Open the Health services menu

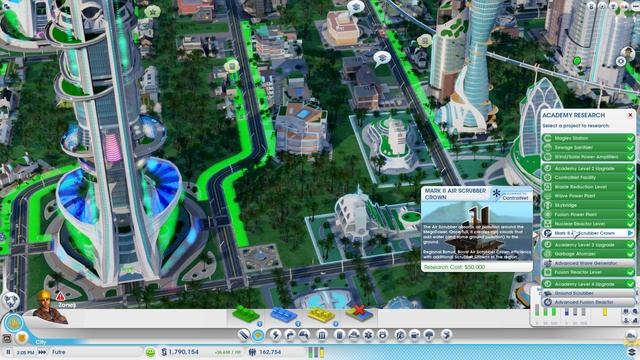click(368, 335)
